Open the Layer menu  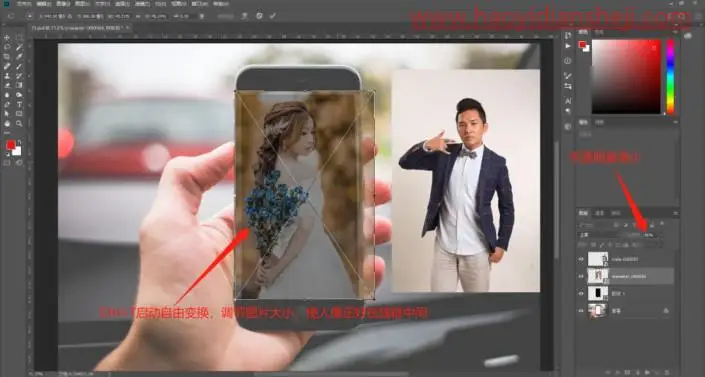pos(82,4)
